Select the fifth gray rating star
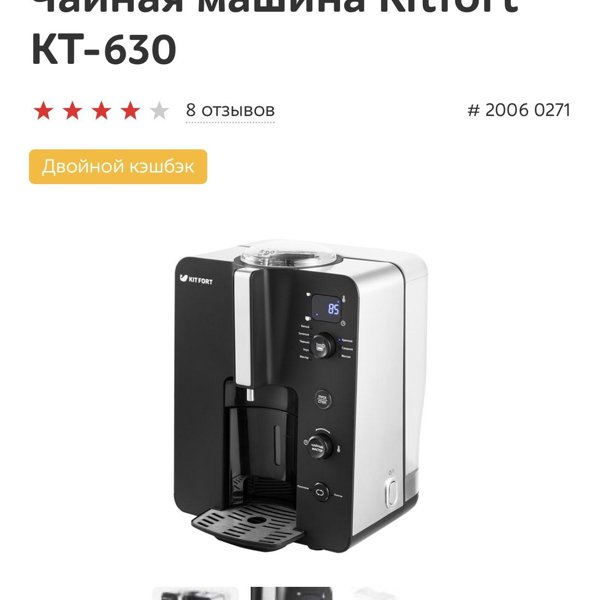 pyautogui.click(x=159, y=111)
